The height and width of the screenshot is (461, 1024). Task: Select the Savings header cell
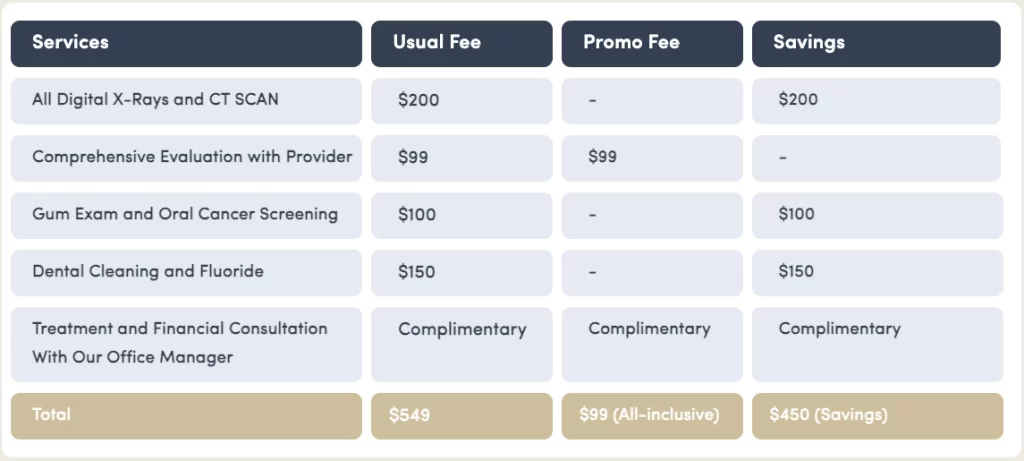876,43
